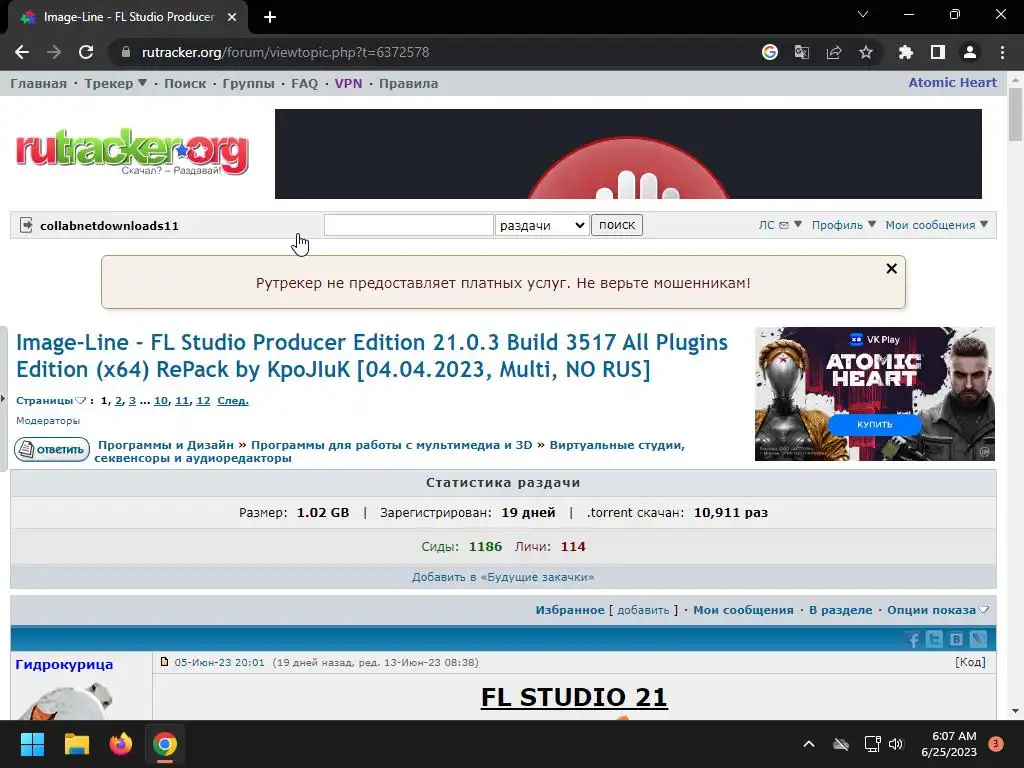Open Программы и Дизайн category link
The height and width of the screenshot is (768, 1024).
tap(166, 445)
